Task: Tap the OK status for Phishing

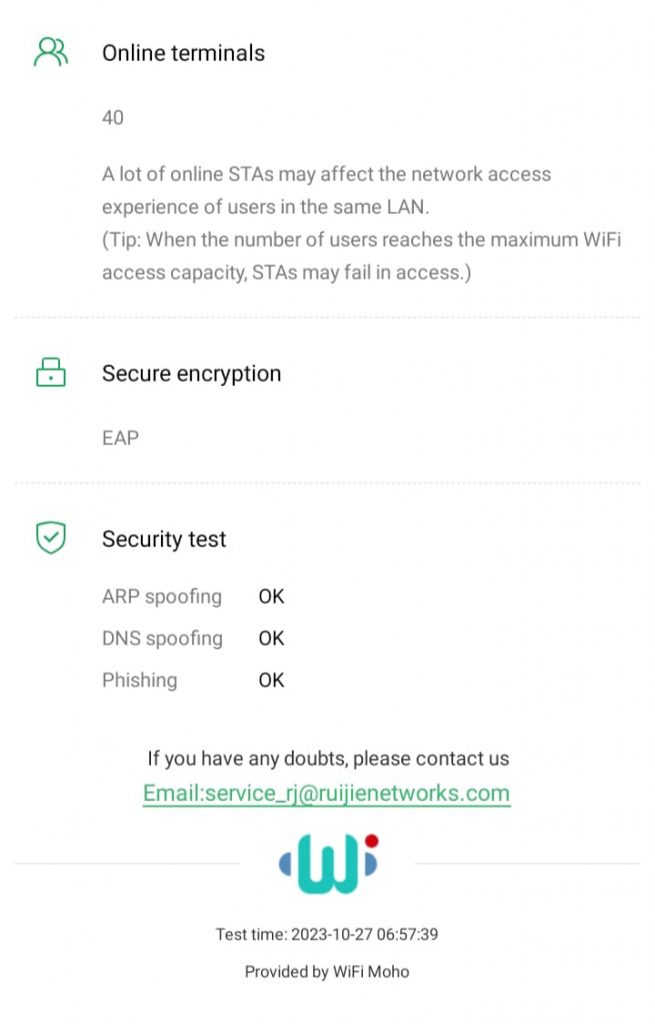Action: point(271,680)
